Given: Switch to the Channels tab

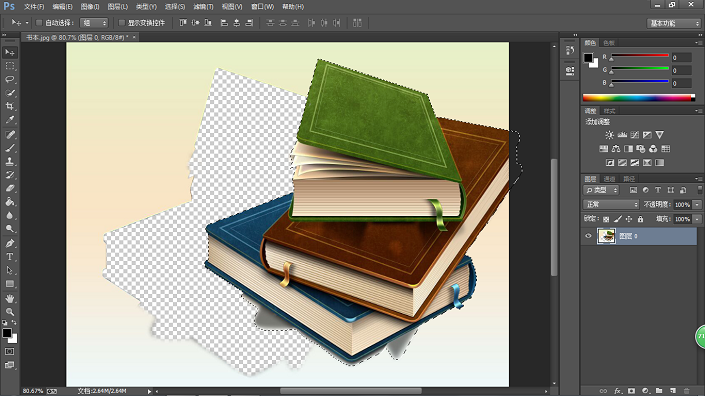Looking at the screenshot, I should 610,179.
